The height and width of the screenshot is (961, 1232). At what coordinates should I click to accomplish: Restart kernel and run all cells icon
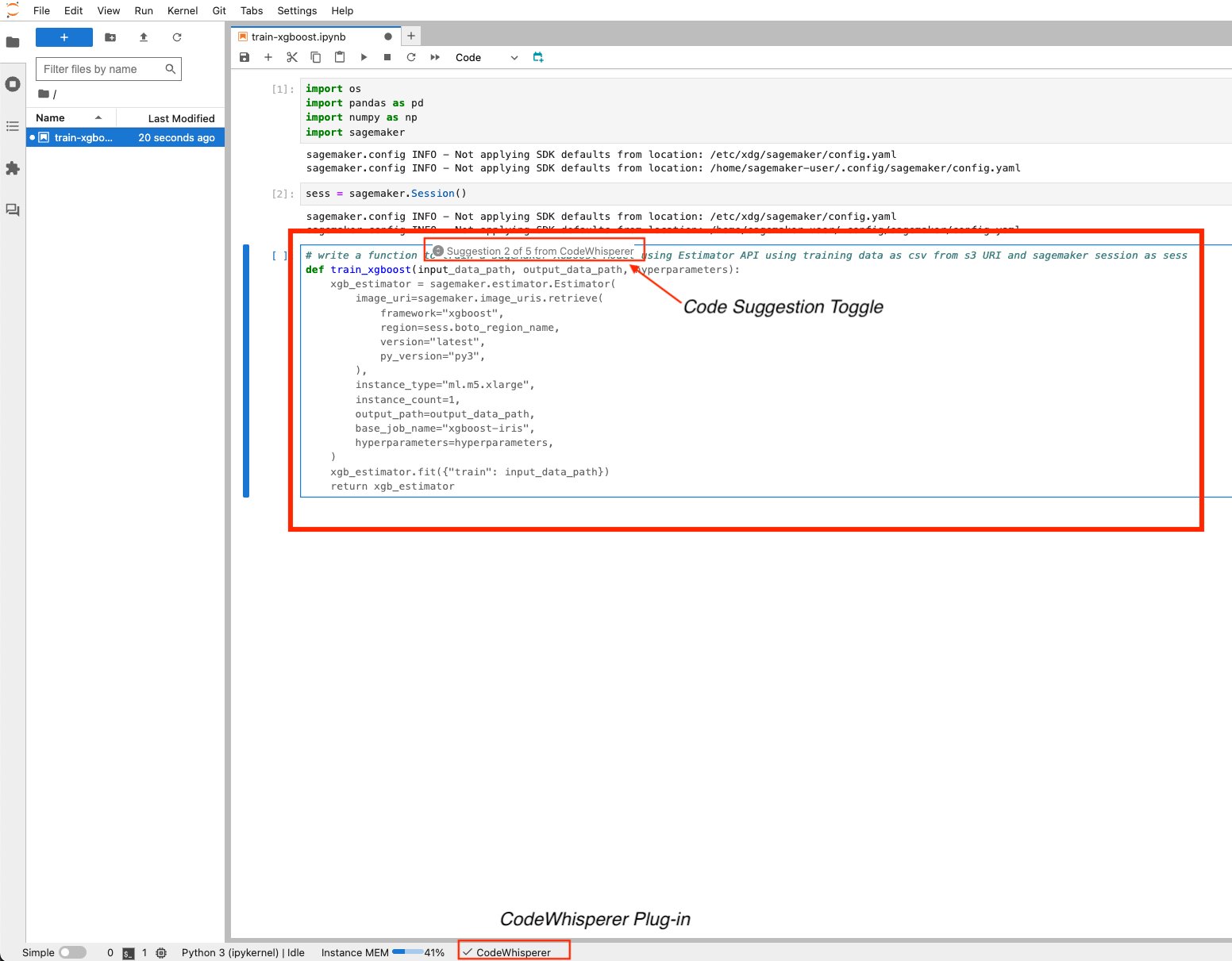click(x=435, y=57)
